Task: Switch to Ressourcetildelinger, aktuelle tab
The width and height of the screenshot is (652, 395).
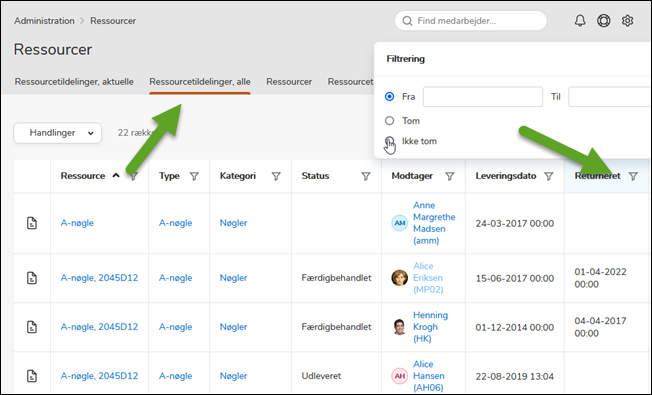Action: (74, 81)
